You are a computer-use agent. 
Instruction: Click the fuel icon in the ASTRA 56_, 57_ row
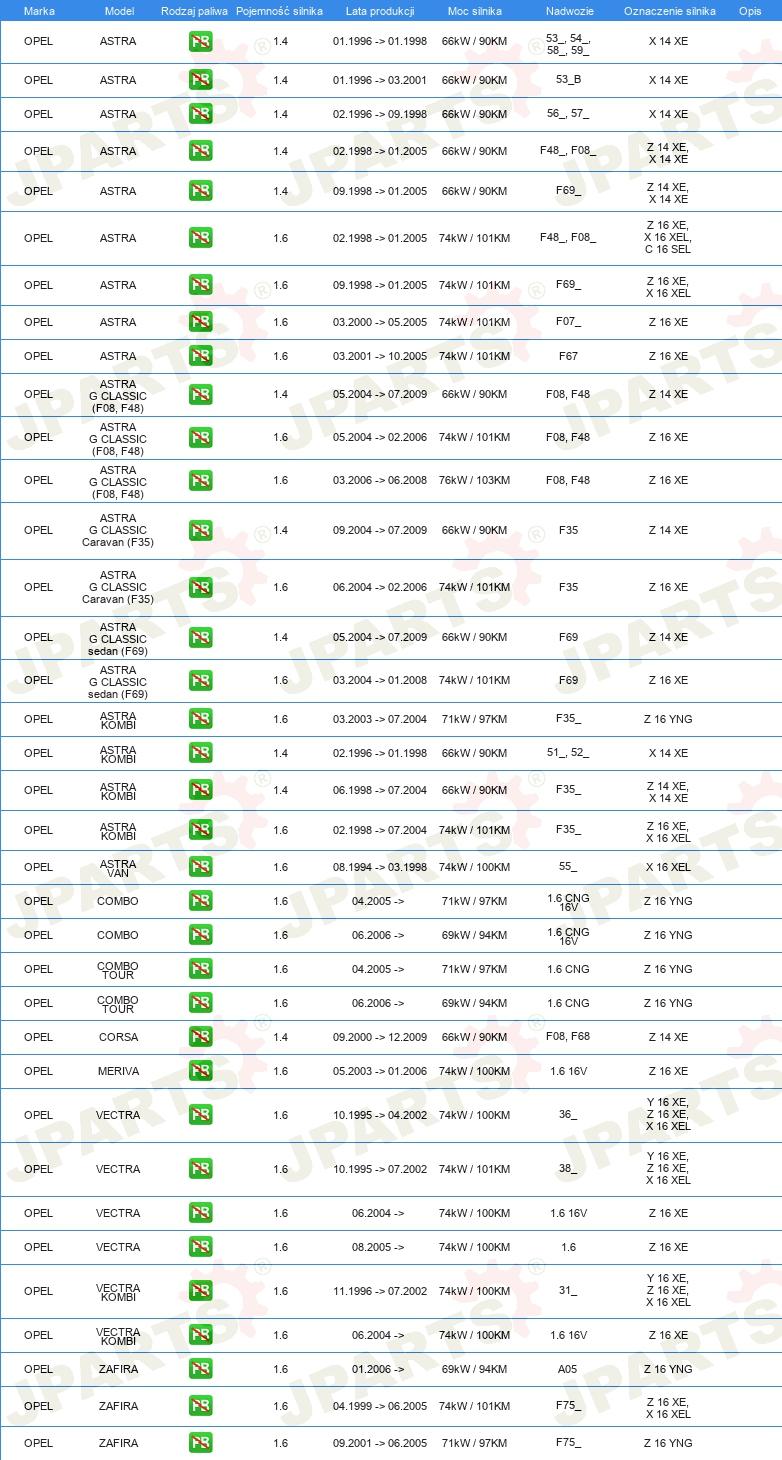point(201,114)
